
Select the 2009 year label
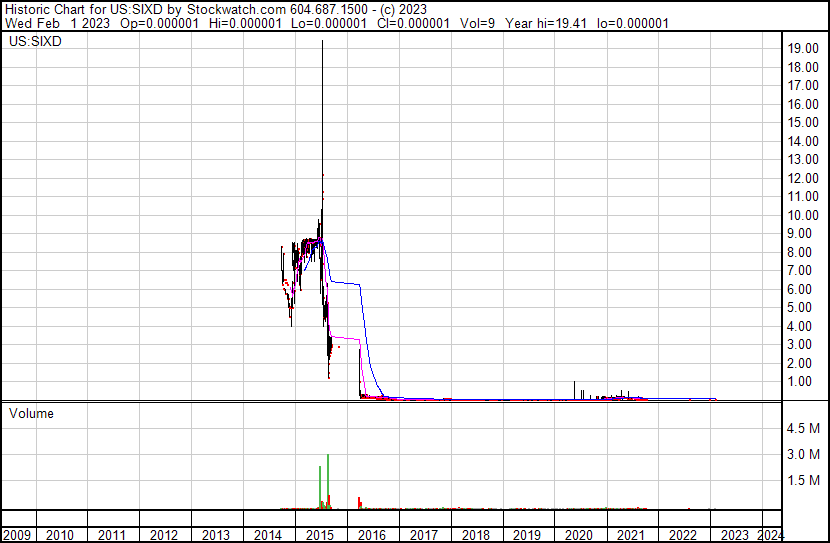click(16, 535)
